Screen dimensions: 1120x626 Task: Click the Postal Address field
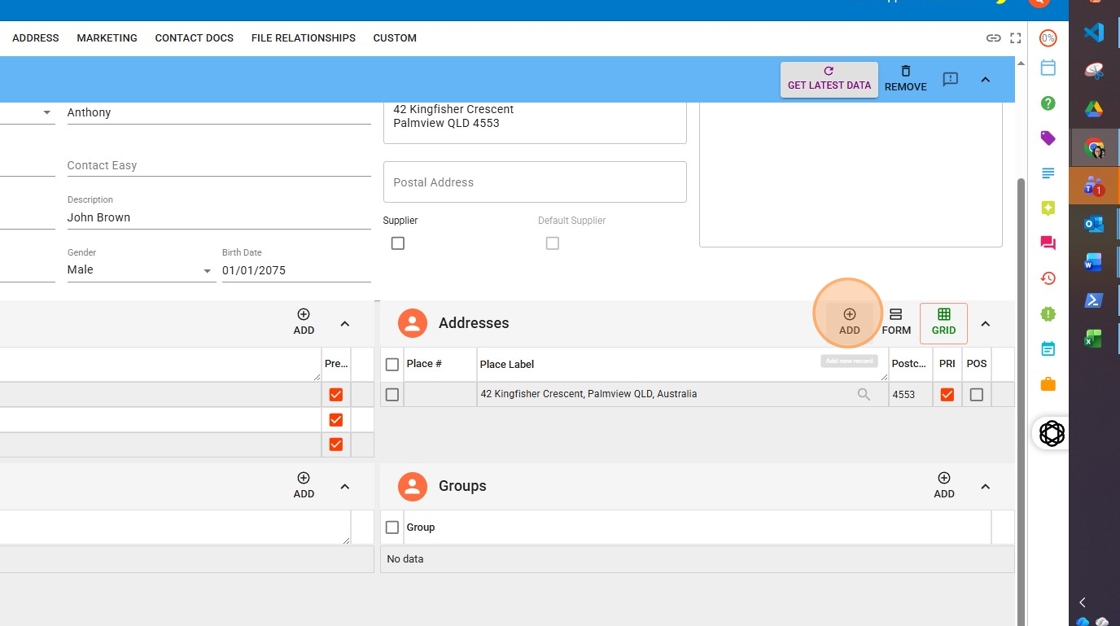point(534,182)
